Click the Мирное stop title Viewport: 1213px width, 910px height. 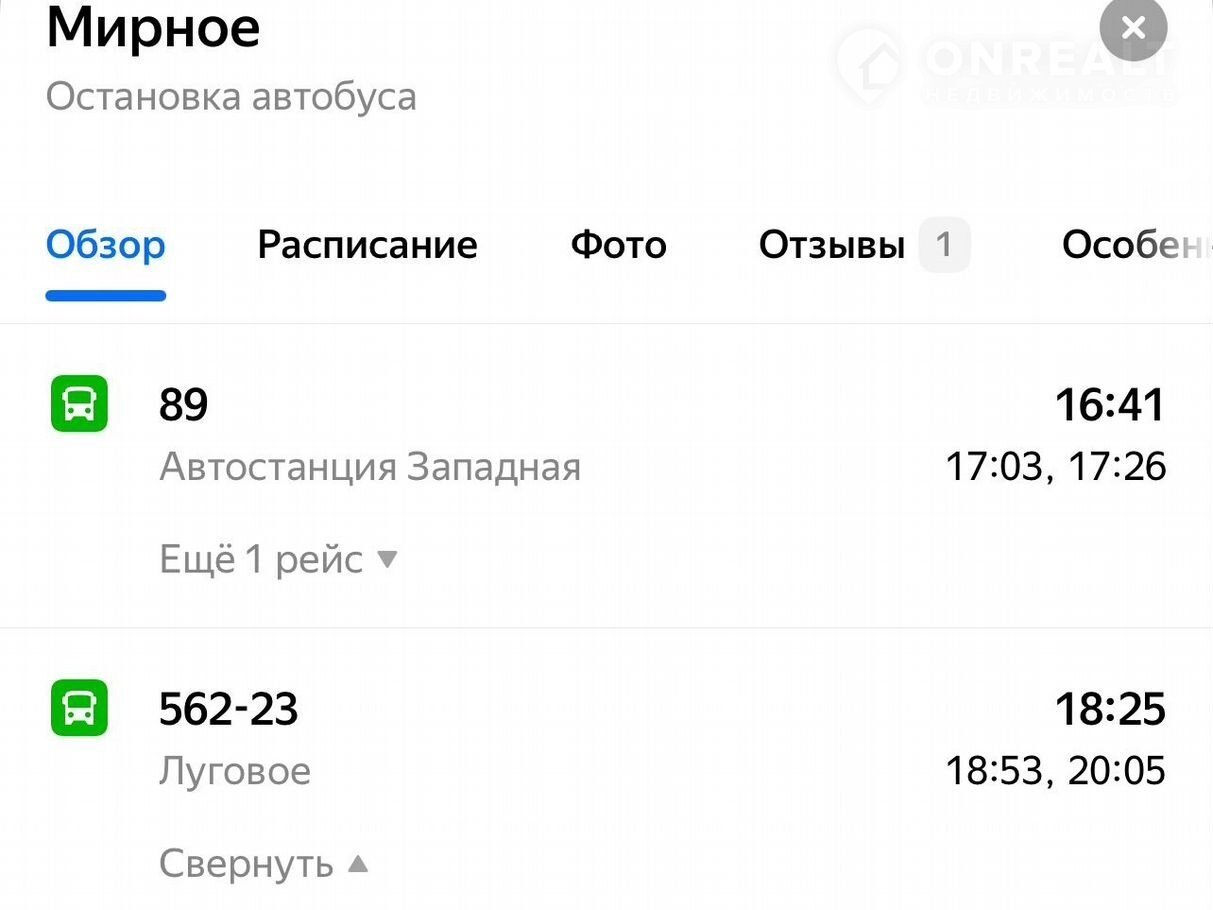153,28
